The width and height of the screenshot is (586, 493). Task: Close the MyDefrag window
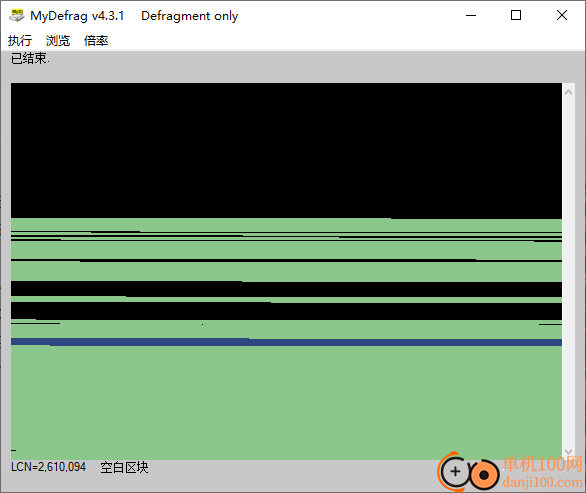[x=562, y=15]
